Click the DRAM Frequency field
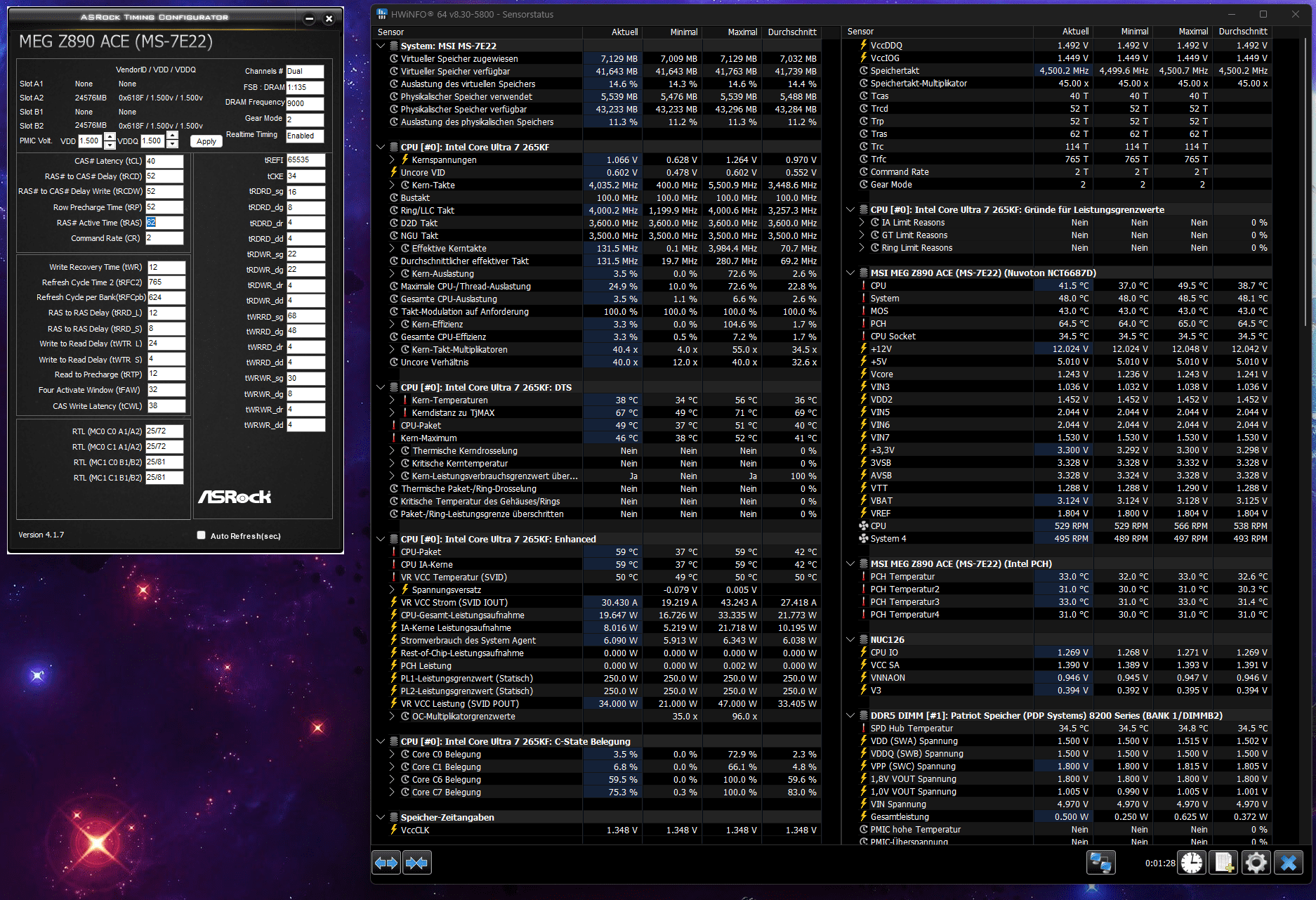 click(x=305, y=103)
